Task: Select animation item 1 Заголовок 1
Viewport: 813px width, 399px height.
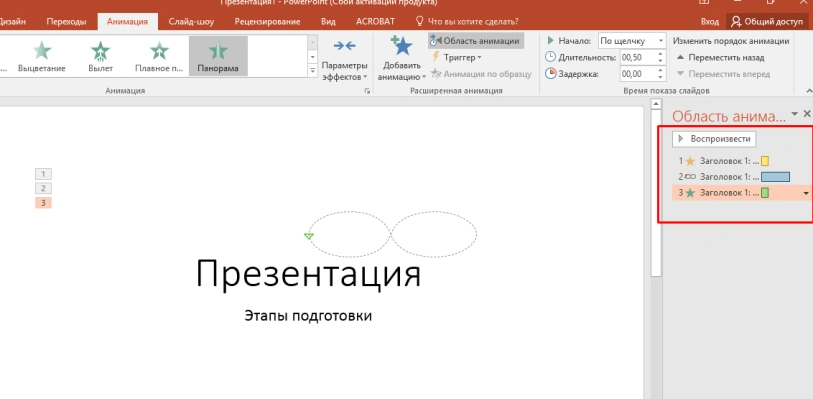Action: click(x=741, y=161)
